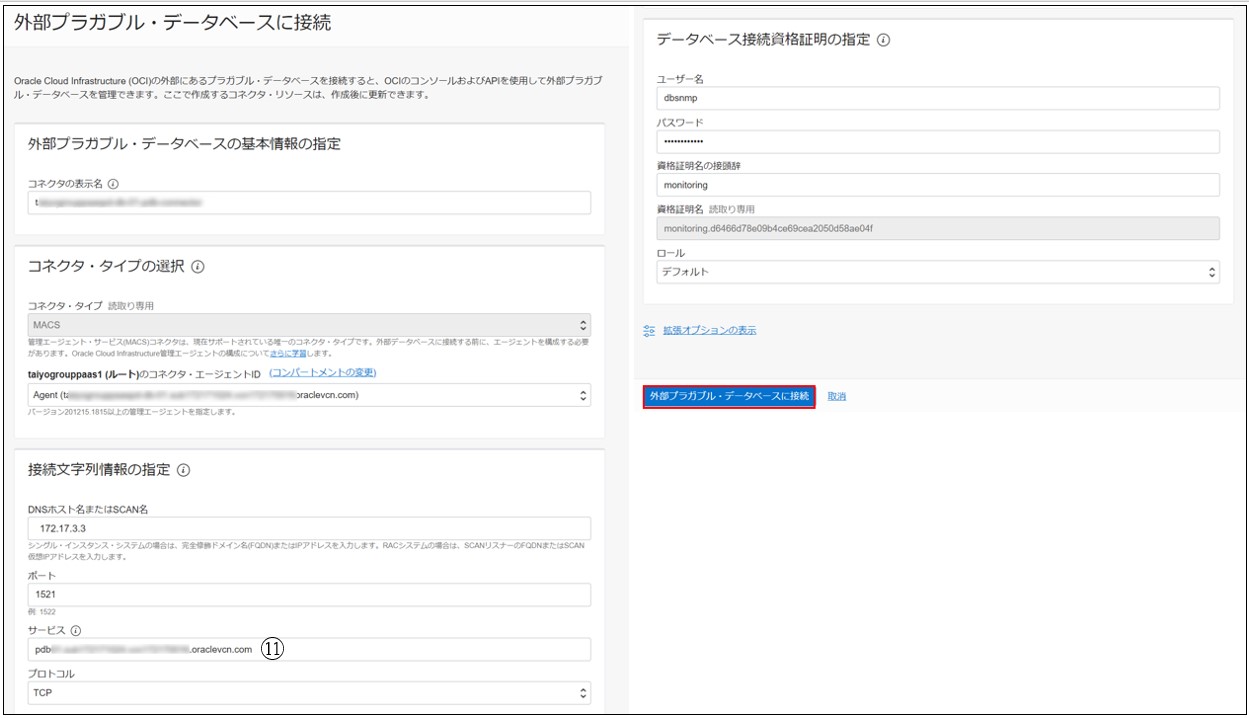Viewport: 1249px width, 718px height.
Task: Click into the パスワード field
Action: [x=937, y=142]
